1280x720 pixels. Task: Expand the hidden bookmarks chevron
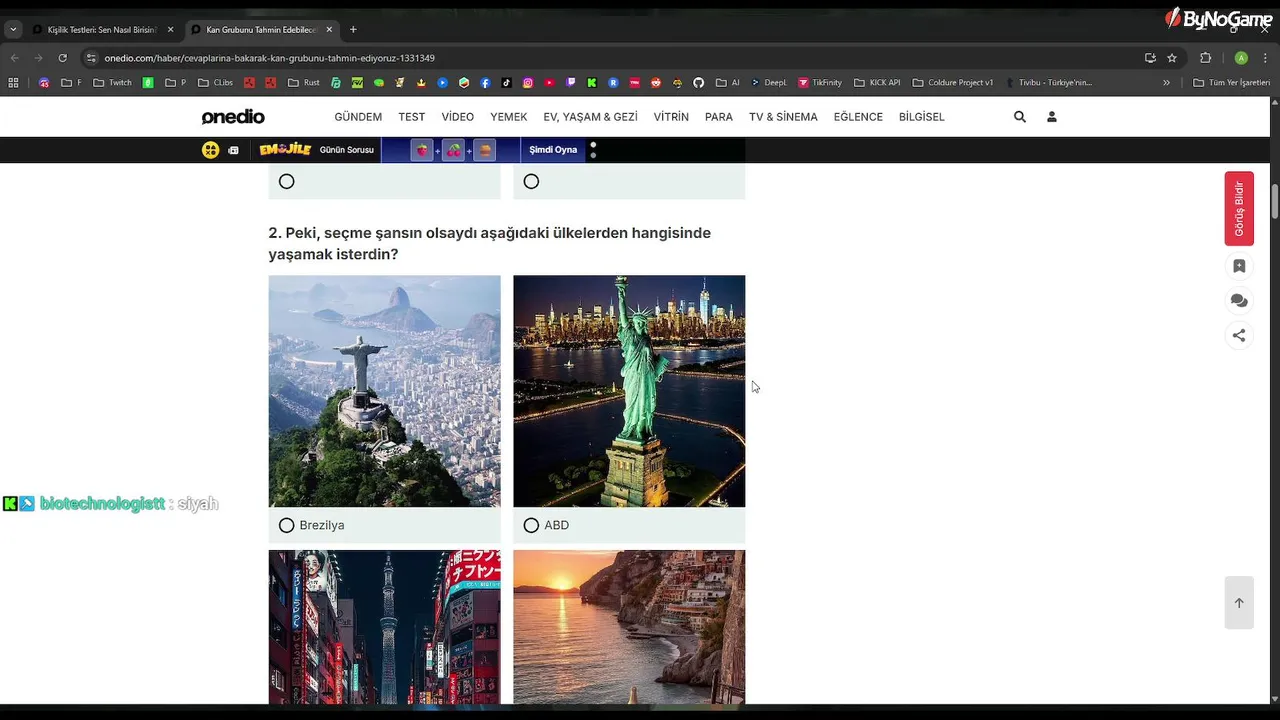1166,83
